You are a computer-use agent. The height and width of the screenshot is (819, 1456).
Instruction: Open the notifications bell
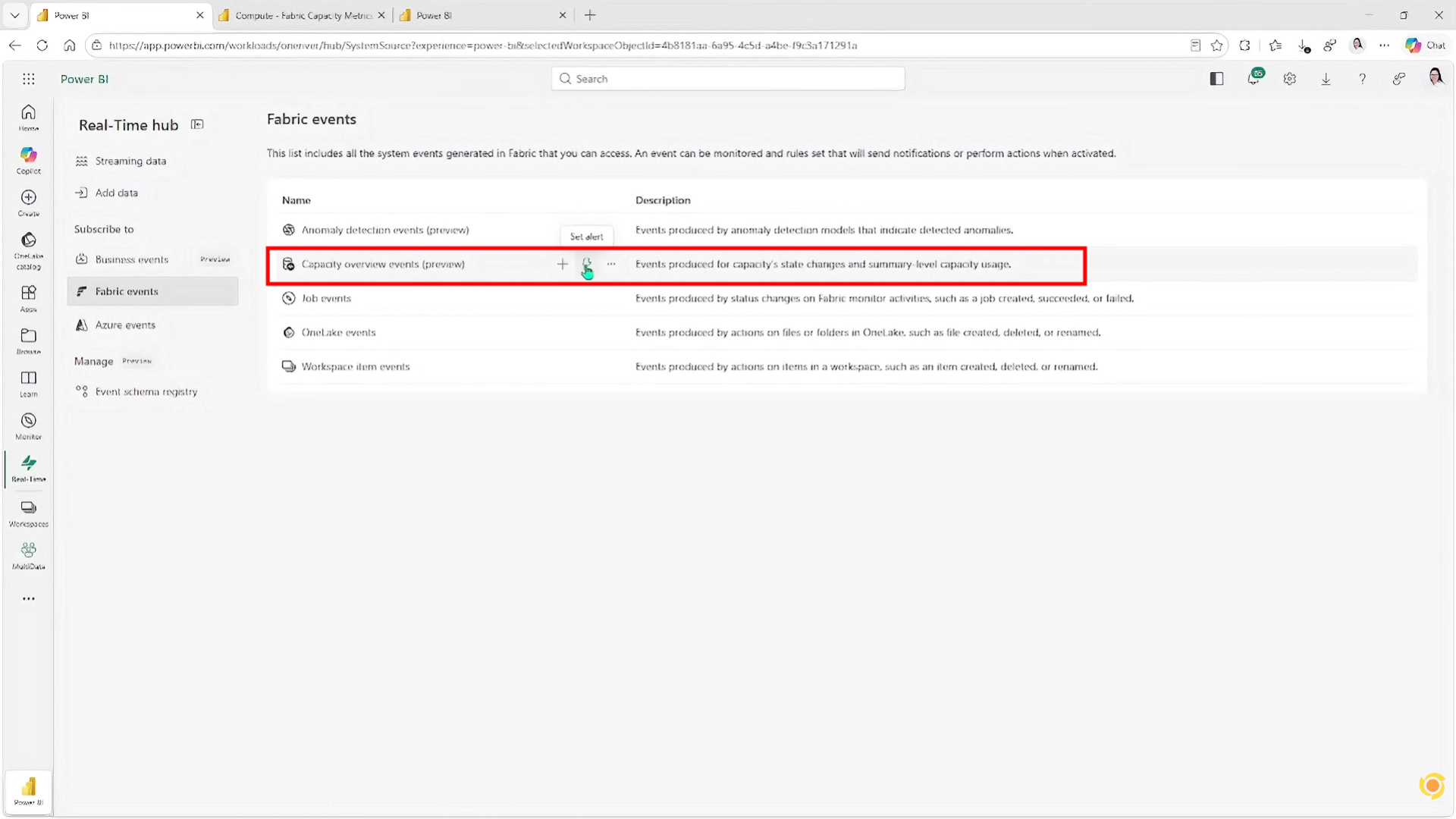click(1255, 78)
